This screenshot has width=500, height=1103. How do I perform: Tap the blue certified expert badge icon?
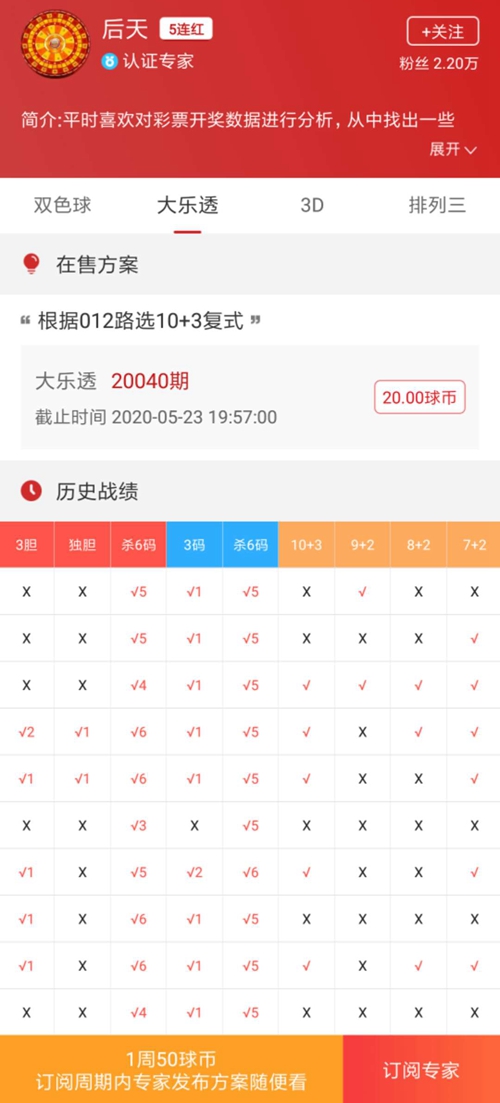(108, 61)
